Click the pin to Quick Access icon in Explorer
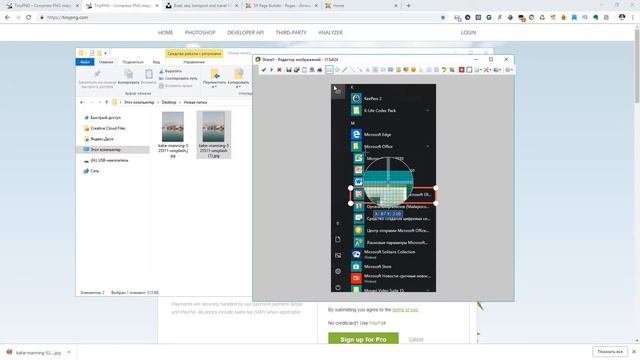The image size is (640, 360). 97,74
